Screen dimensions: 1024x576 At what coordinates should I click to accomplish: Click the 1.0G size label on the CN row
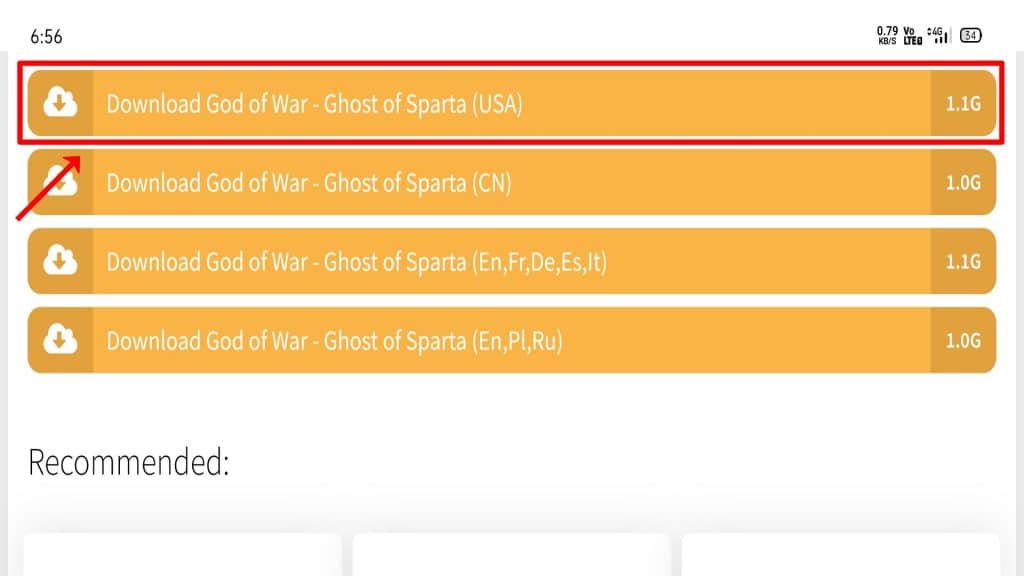pyautogui.click(x=963, y=182)
